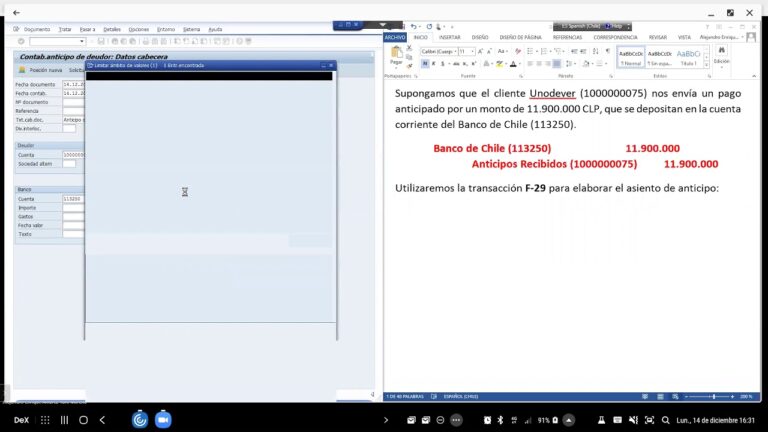The height and width of the screenshot is (432, 768).
Task: Collapse the Word ribbon chevron
Action: (x=754, y=76)
